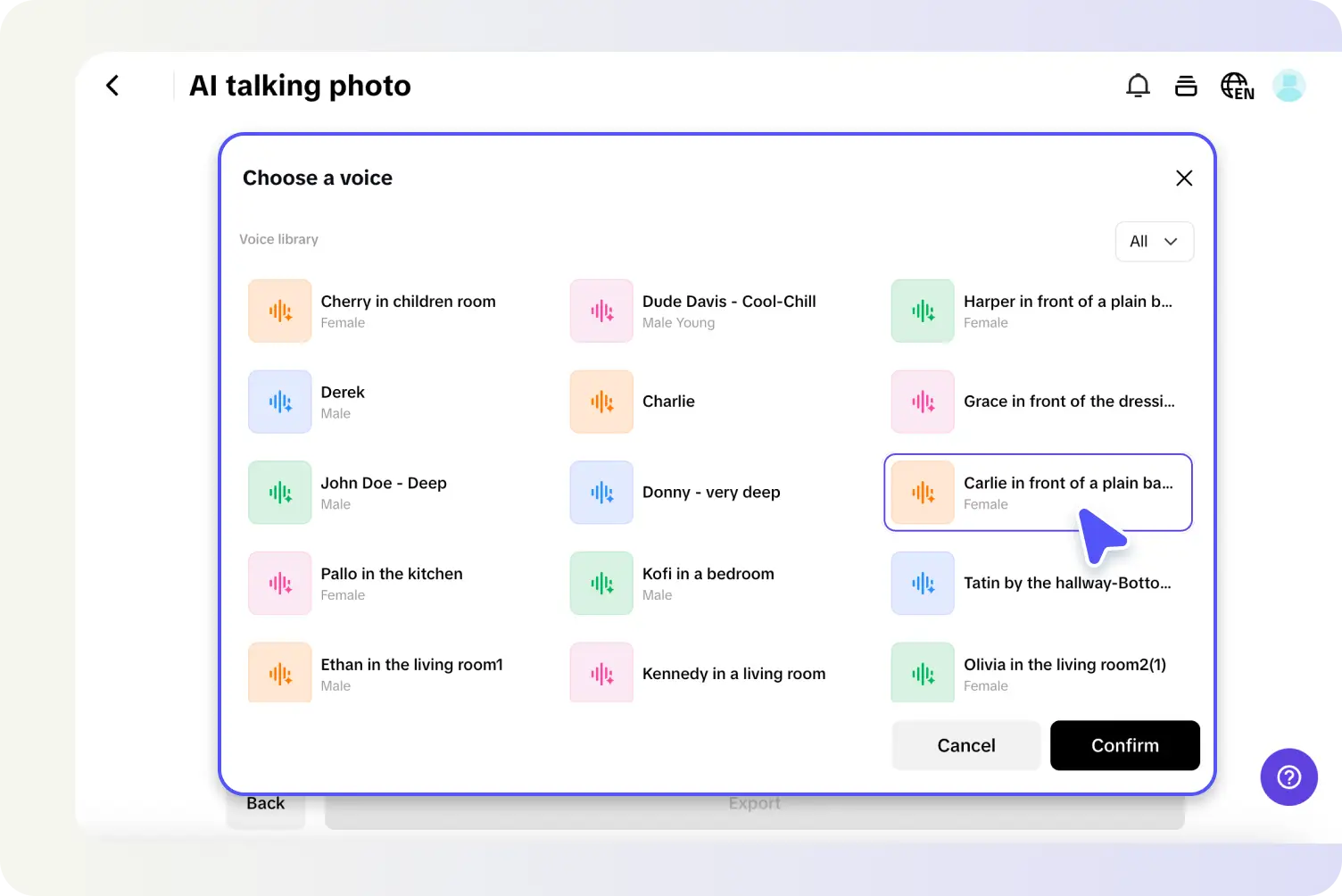1342x896 pixels.
Task: Close the Choose a voice dialog
Action: (x=1184, y=178)
